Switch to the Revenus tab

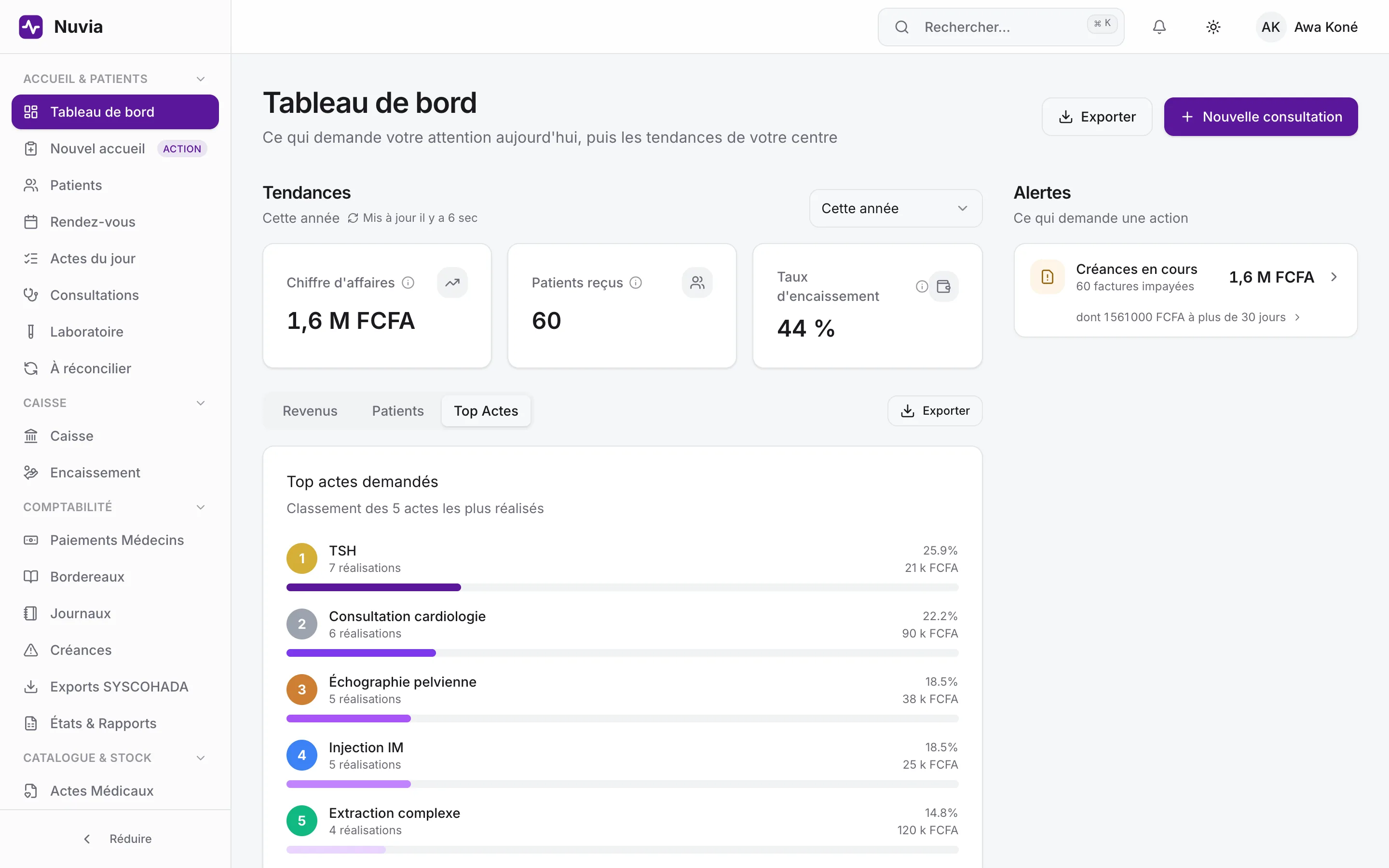[310, 411]
